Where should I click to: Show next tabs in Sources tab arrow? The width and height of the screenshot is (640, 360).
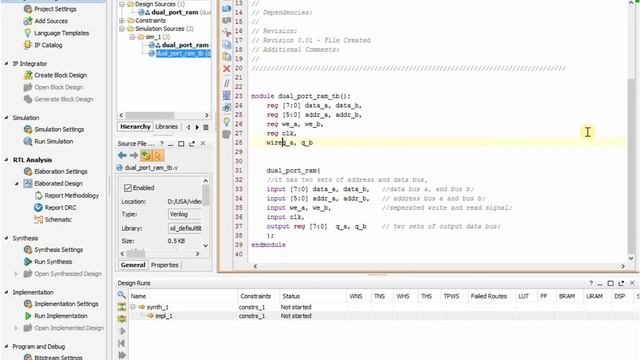pos(197,127)
